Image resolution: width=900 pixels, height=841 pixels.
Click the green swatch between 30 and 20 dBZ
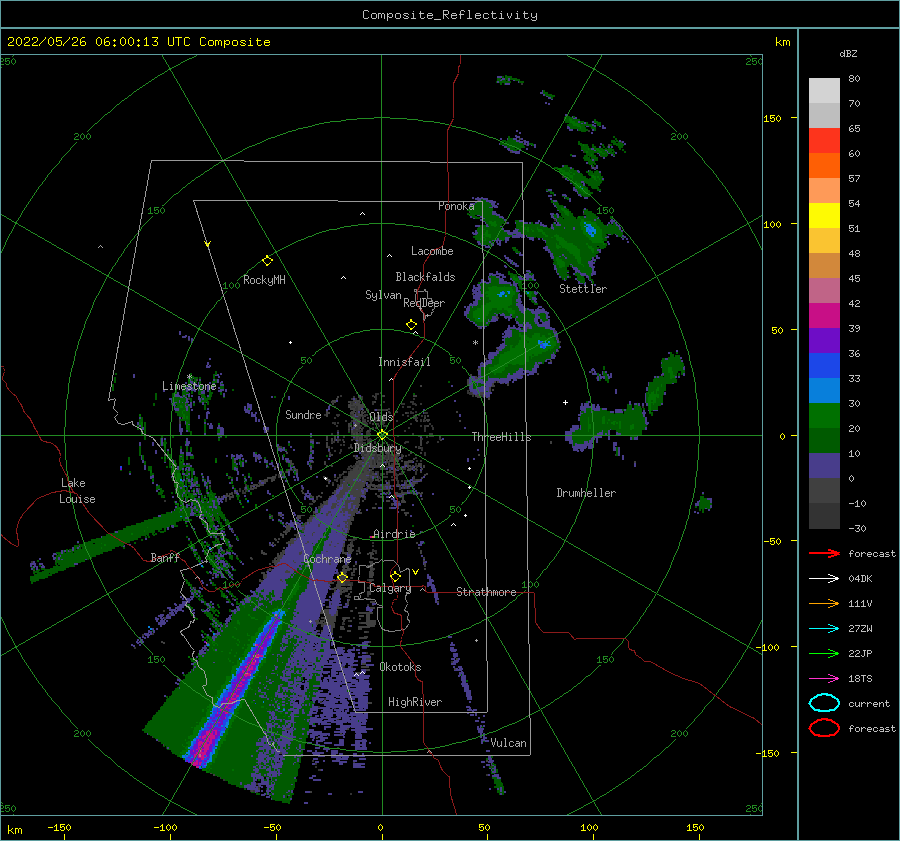(x=824, y=416)
